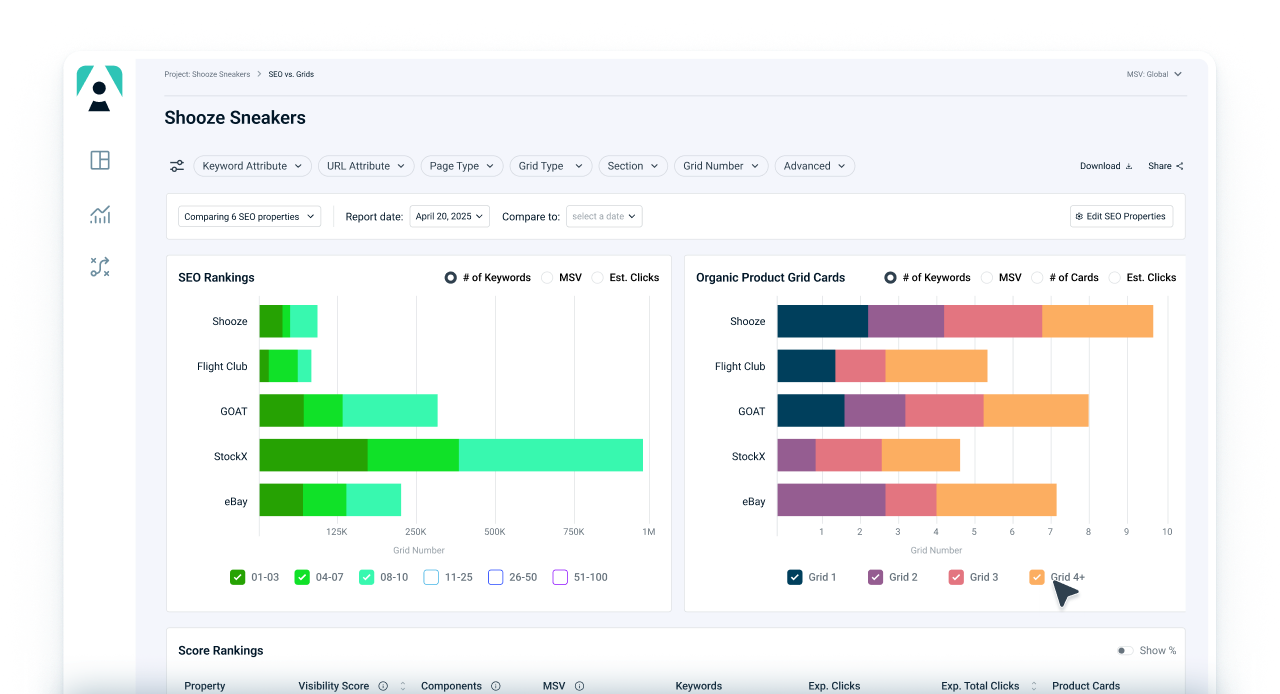Image resolution: width=1280 pixels, height=694 pixels.
Task: Click the Keywords column header
Action: pos(699,686)
